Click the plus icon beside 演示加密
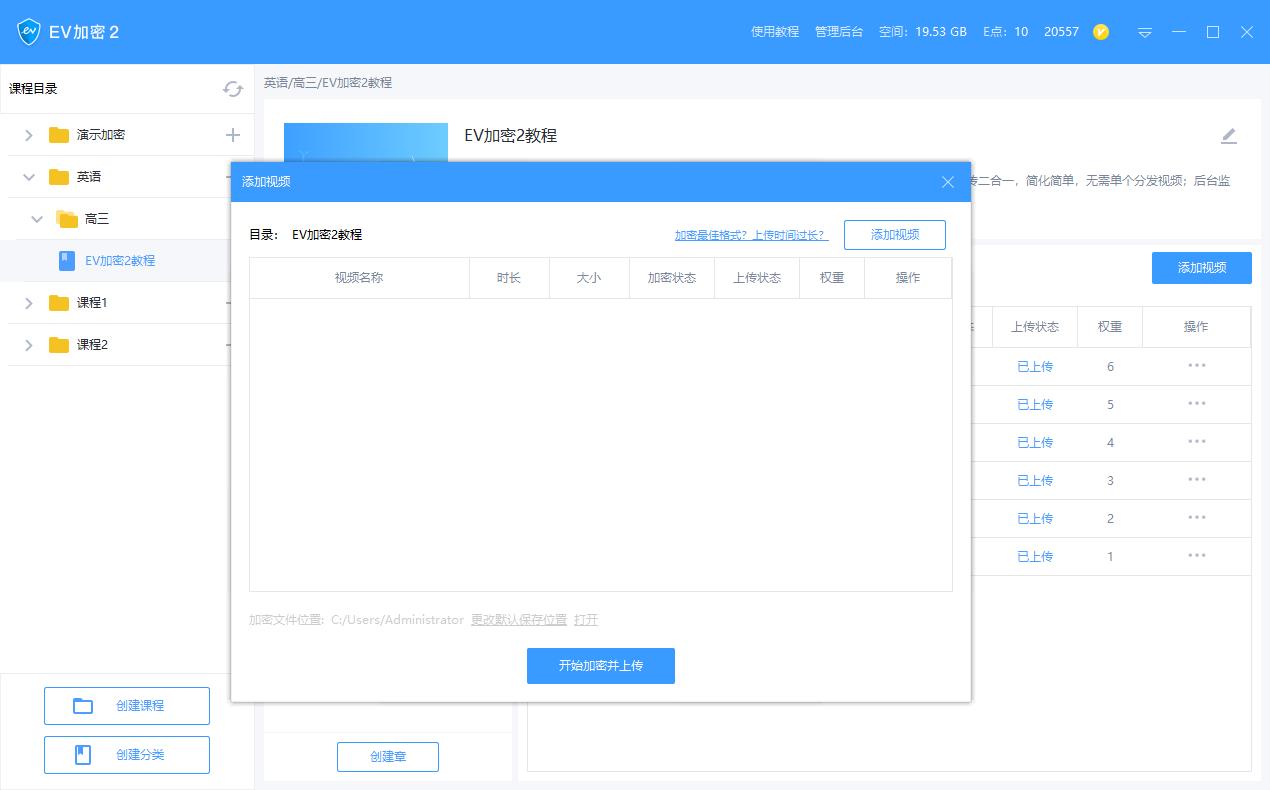Image resolution: width=1270 pixels, height=790 pixels. click(x=233, y=134)
